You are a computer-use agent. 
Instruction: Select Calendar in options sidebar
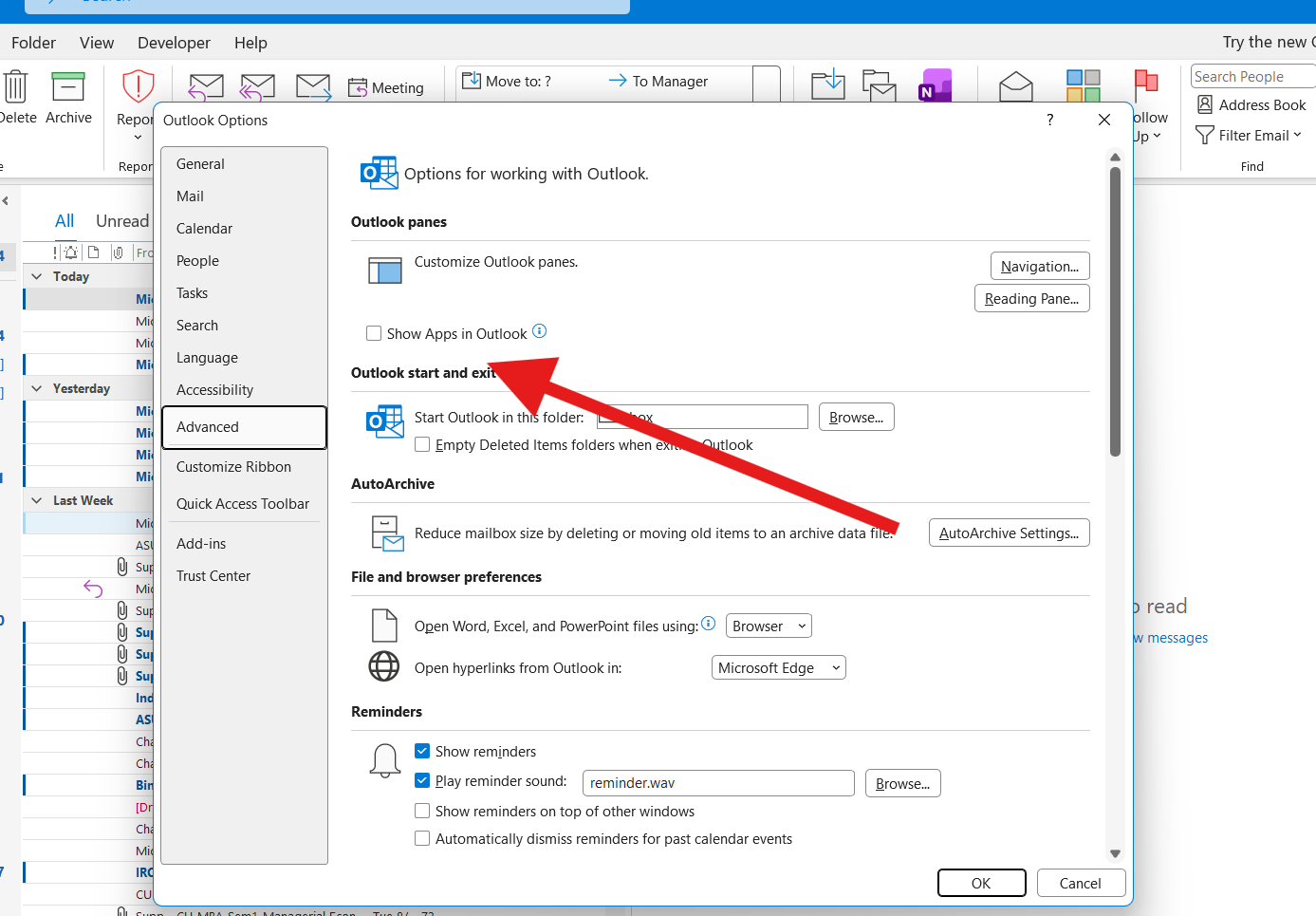coord(244,229)
